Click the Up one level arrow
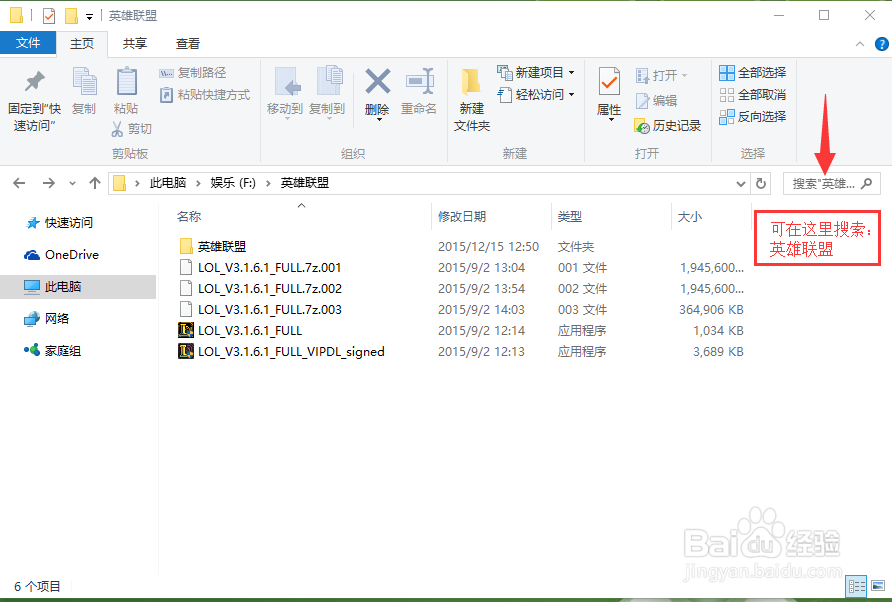 [95, 183]
